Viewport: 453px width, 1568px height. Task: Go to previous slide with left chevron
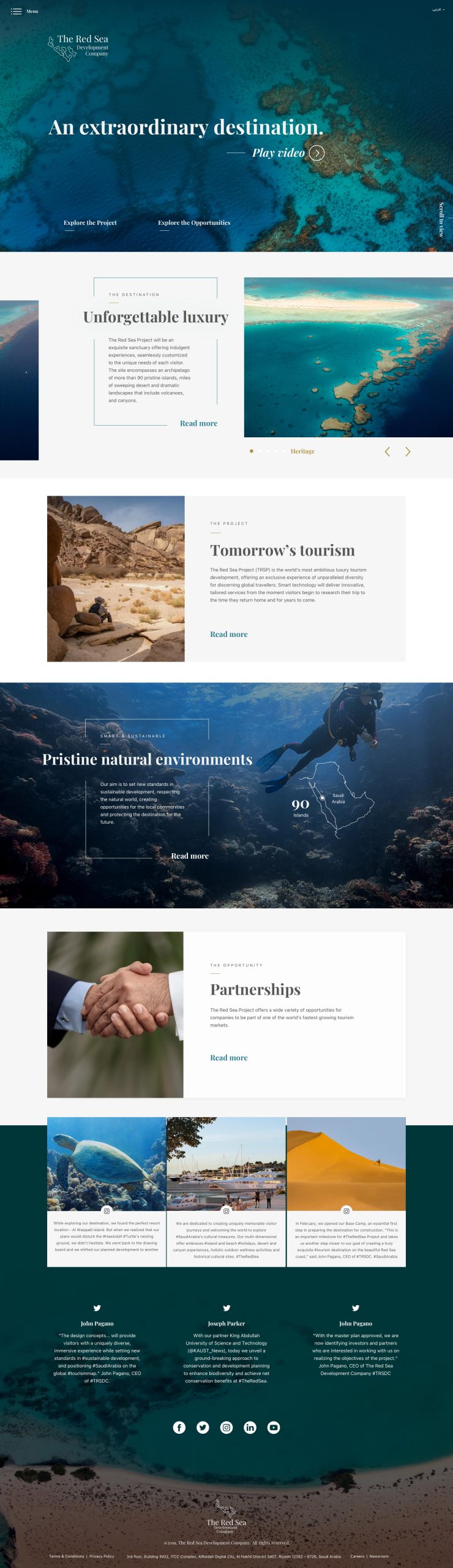click(x=387, y=451)
